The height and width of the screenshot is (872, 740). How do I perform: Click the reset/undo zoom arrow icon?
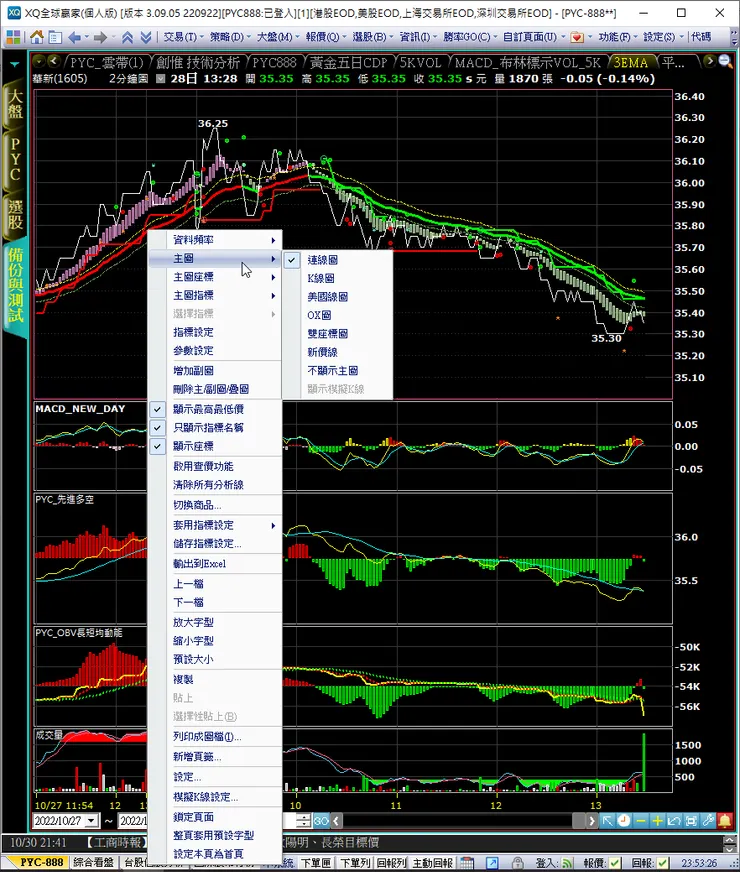click(674, 820)
